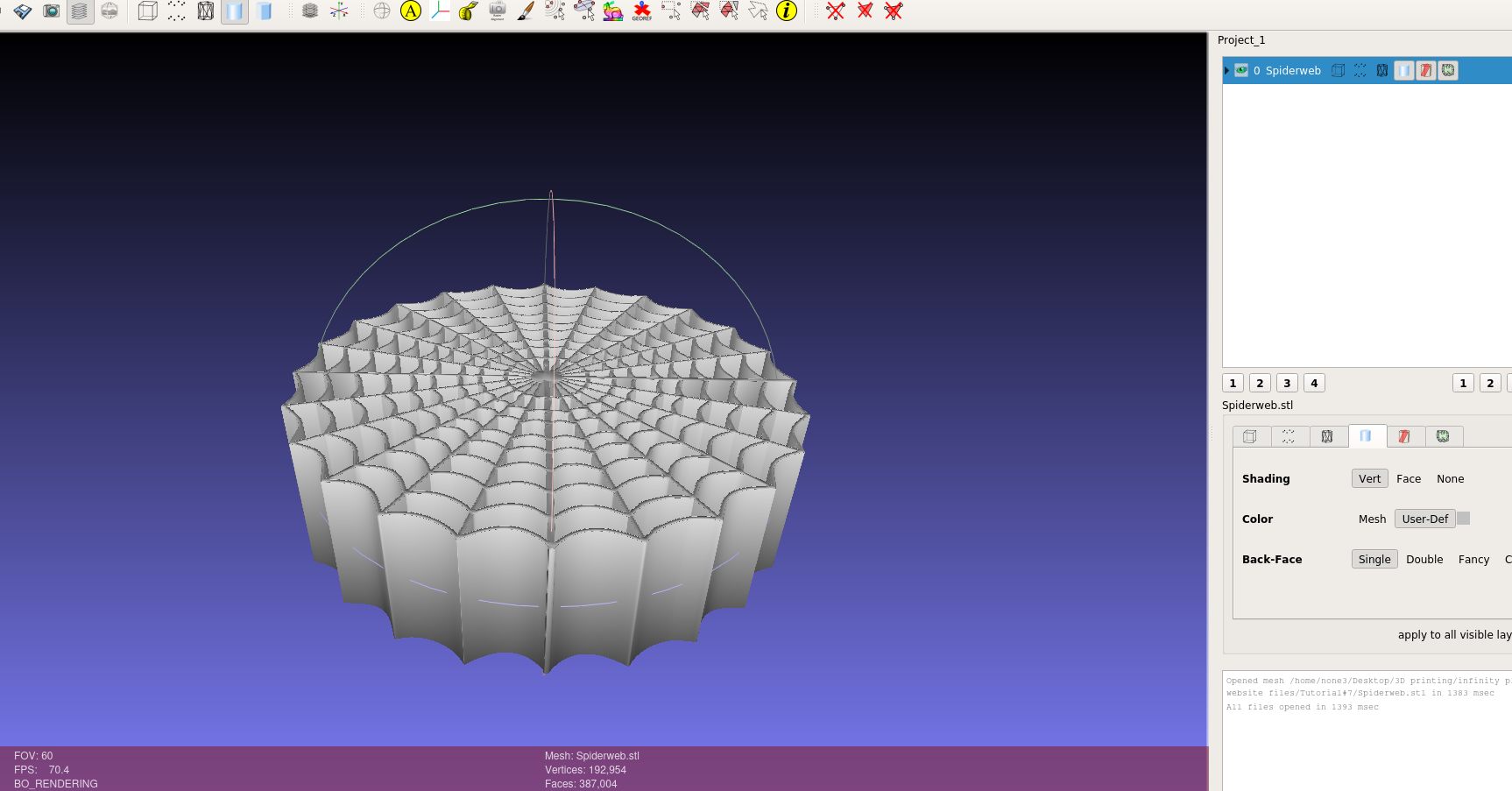Show the 3D axis decoration icon

click(x=339, y=11)
